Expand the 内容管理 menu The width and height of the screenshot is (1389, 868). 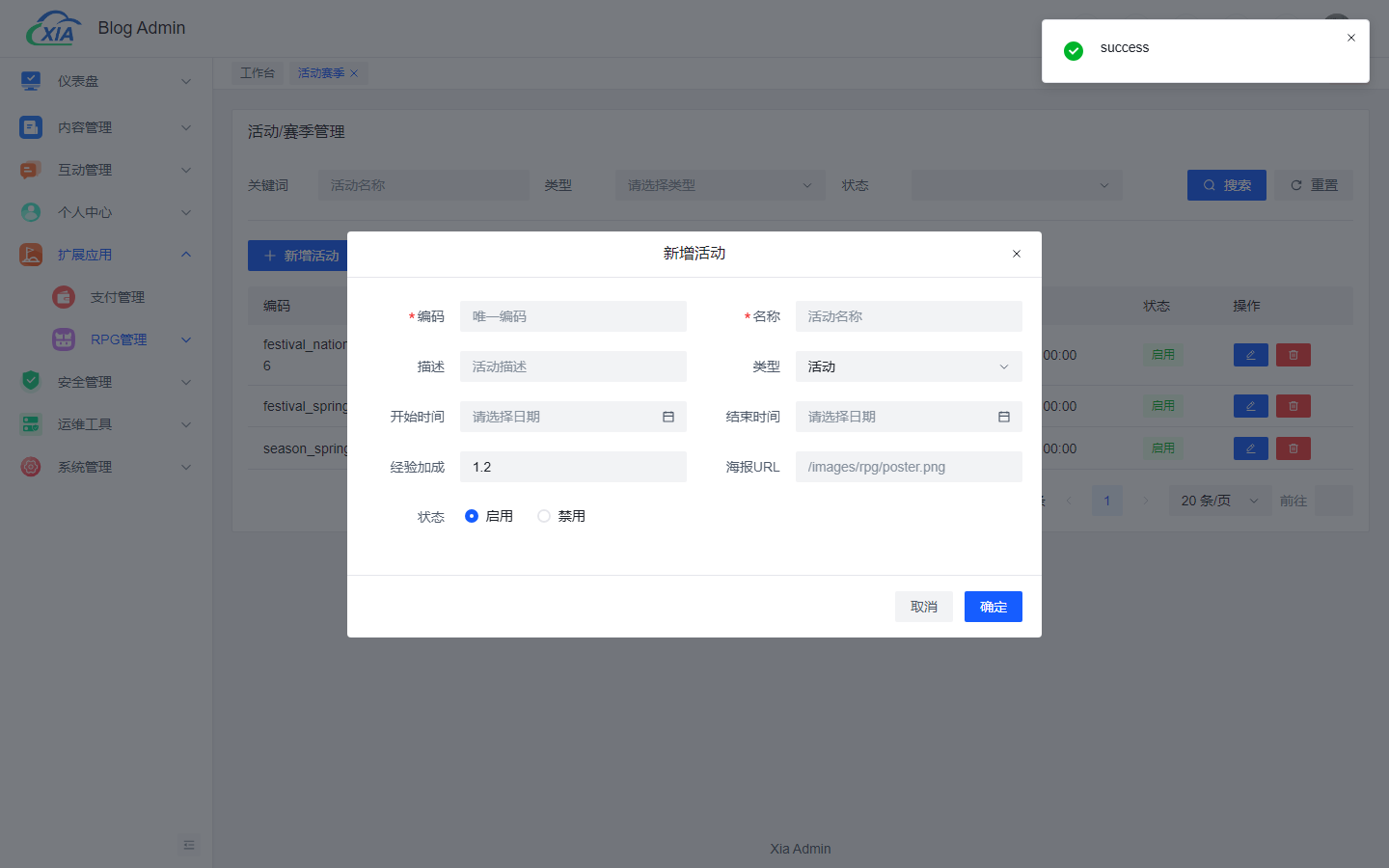click(x=186, y=127)
